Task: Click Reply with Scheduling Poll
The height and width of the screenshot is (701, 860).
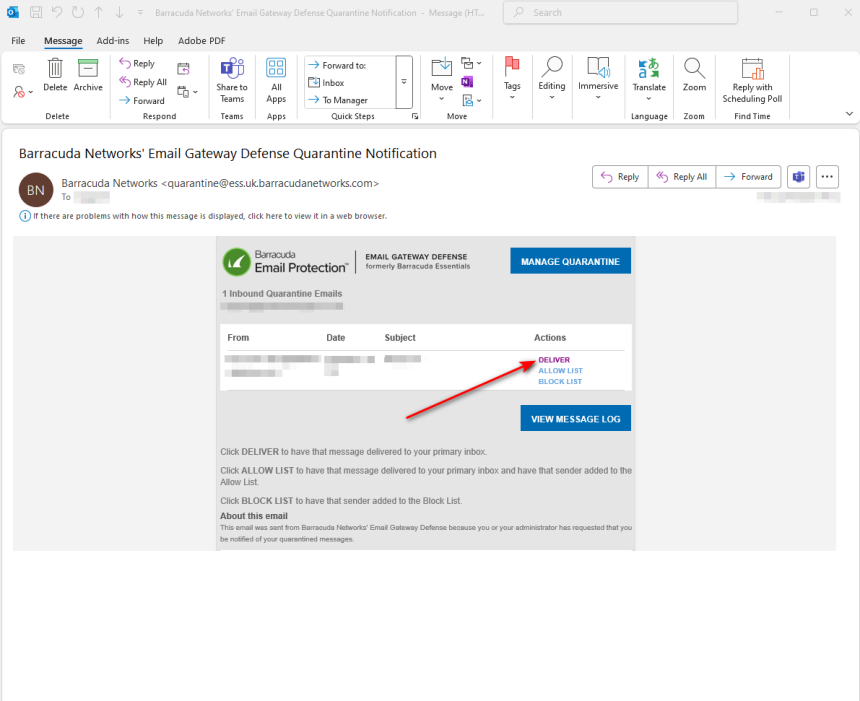Action: (x=752, y=79)
